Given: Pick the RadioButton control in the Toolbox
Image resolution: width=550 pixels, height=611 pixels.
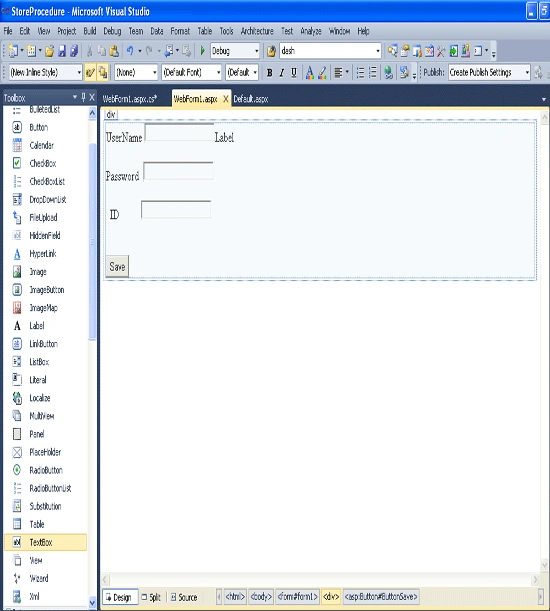Looking at the screenshot, I should pos(45,470).
